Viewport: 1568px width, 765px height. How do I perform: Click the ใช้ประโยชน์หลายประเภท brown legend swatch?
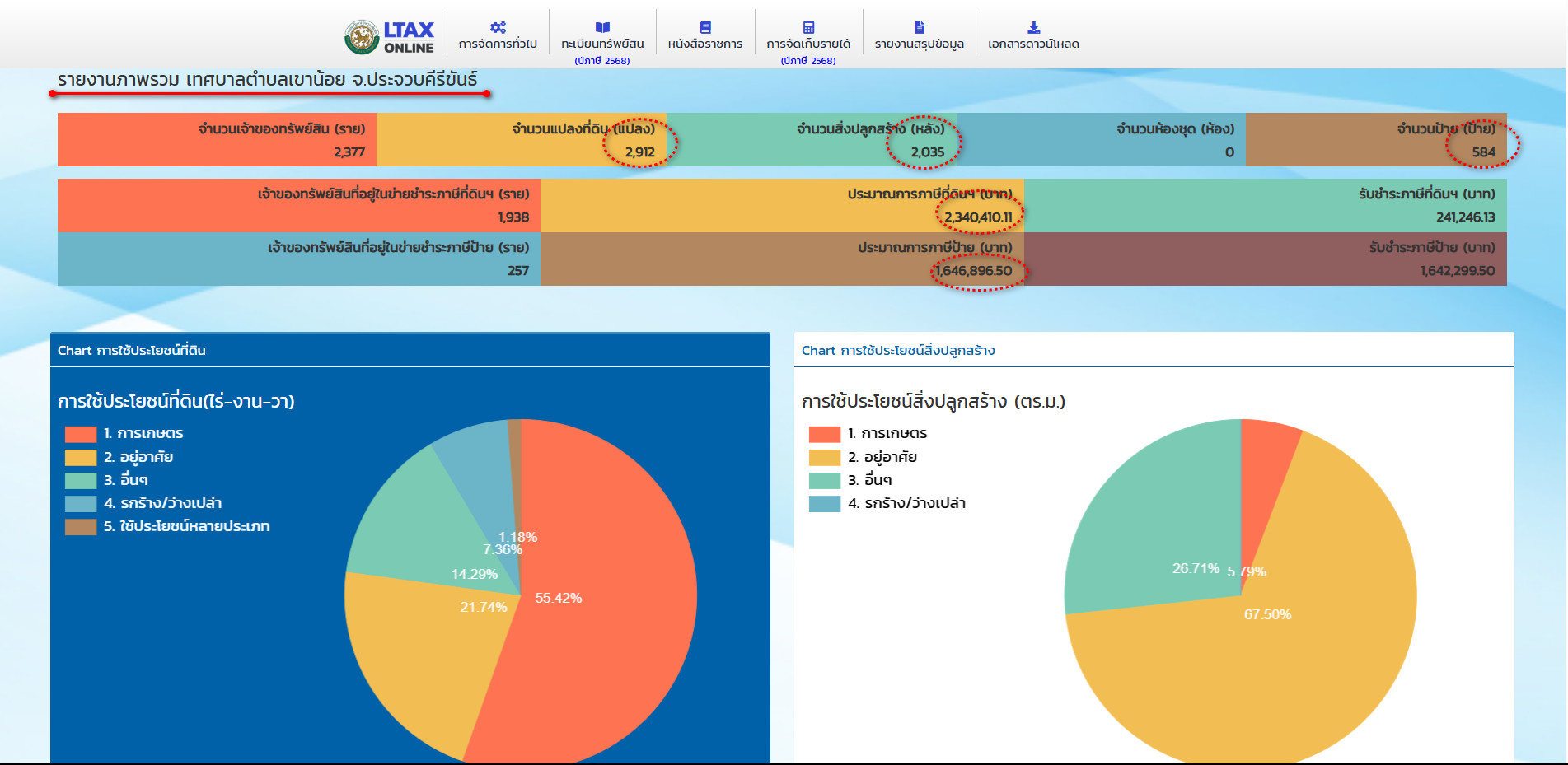[81, 527]
